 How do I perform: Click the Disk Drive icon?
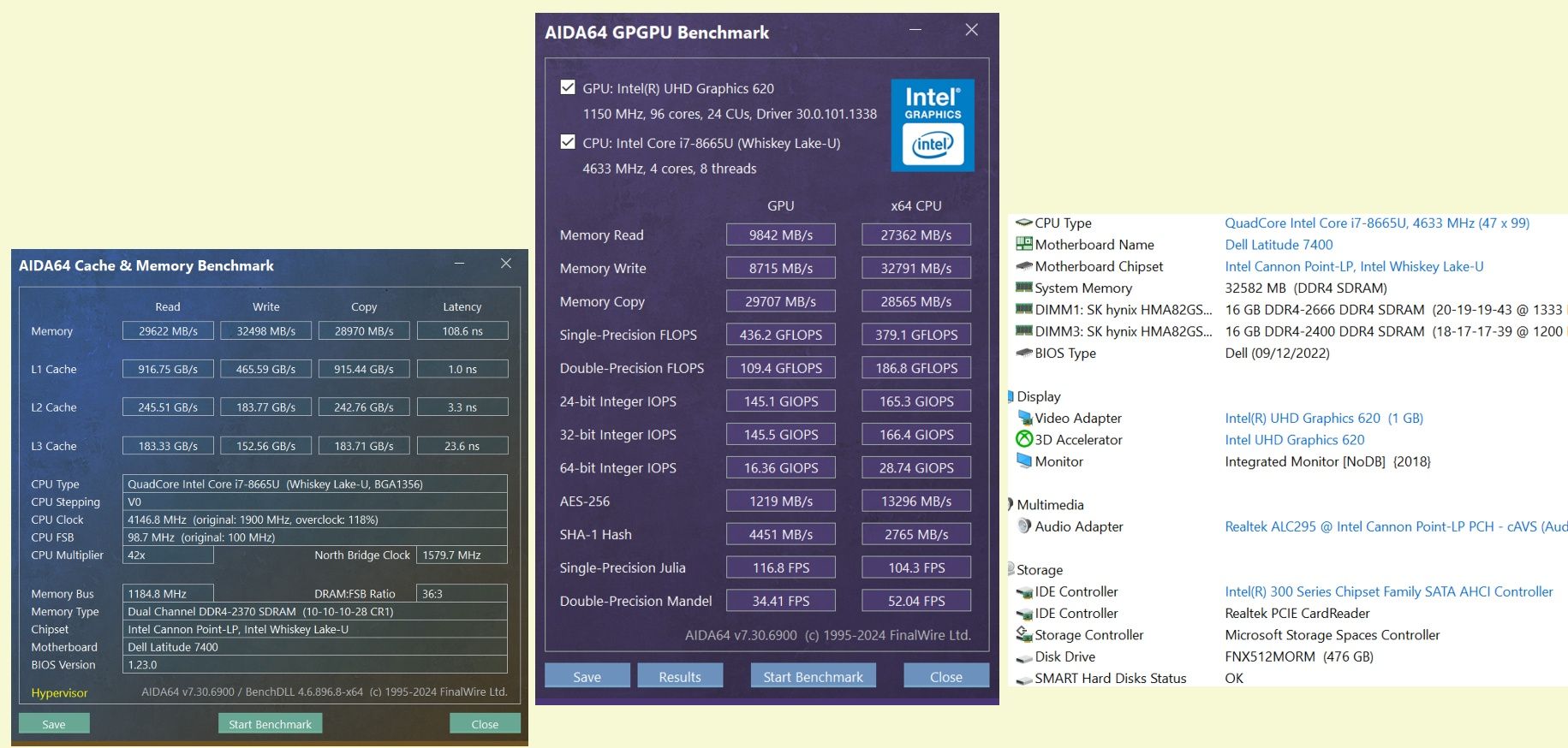pos(1023,657)
